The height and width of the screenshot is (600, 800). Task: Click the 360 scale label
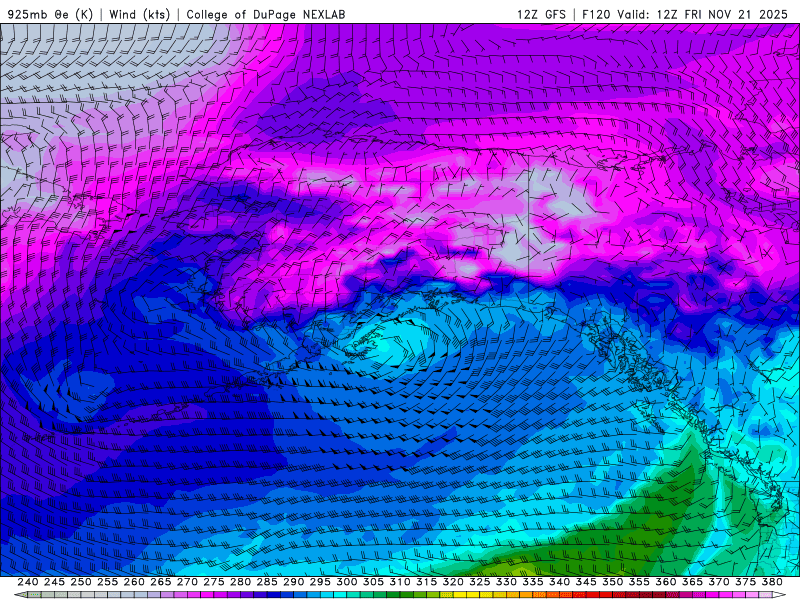pos(665,582)
